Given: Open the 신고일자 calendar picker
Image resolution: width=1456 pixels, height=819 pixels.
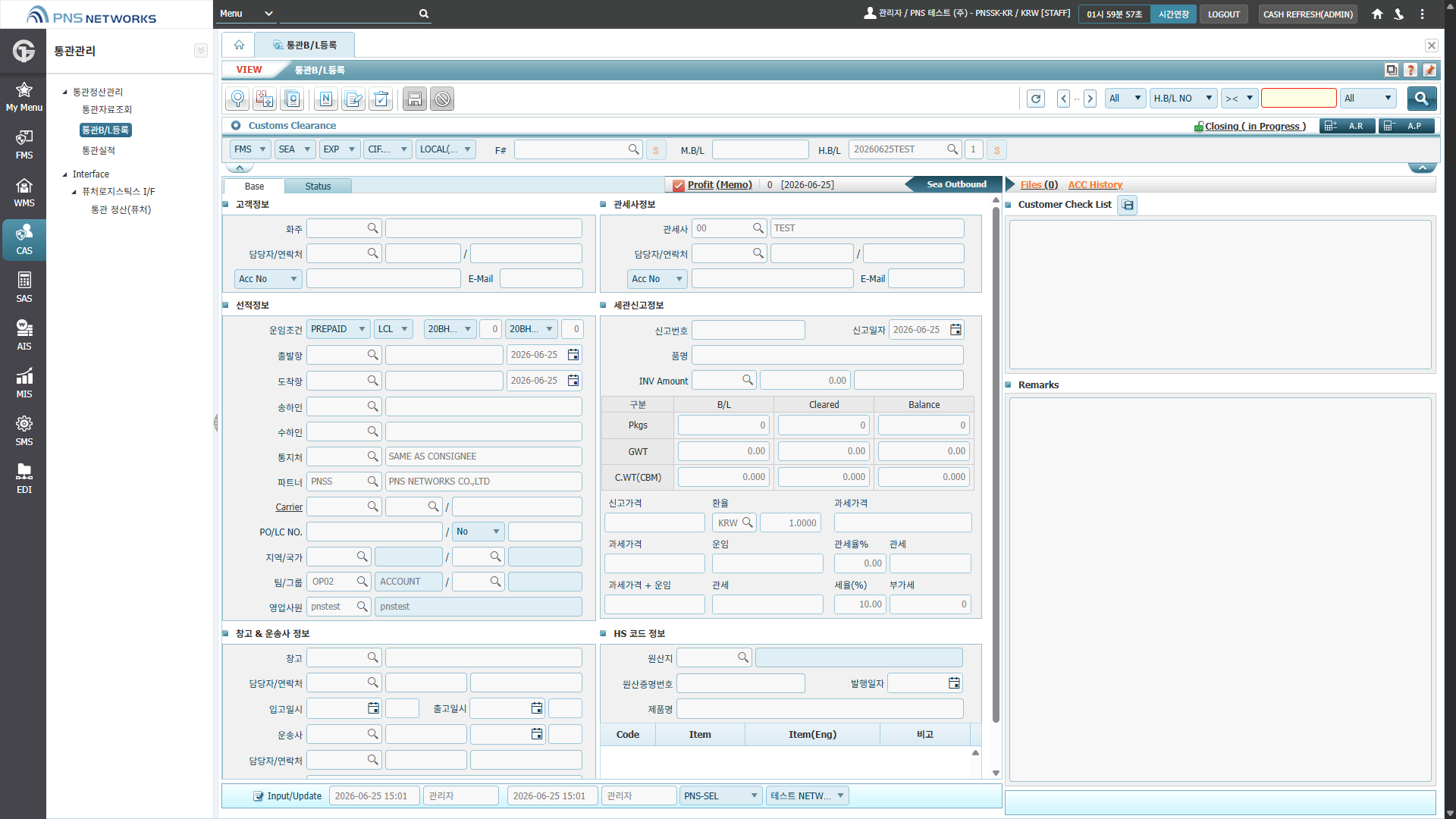Looking at the screenshot, I should pos(955,330).
